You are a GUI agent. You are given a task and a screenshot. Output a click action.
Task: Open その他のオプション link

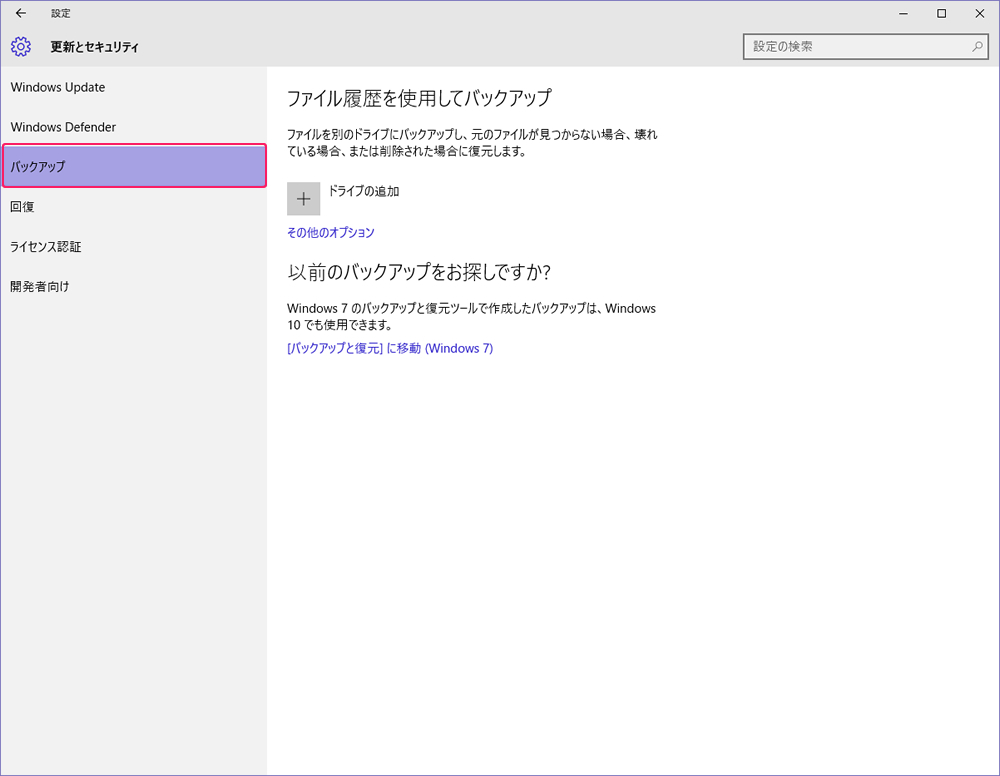[330, 233]
